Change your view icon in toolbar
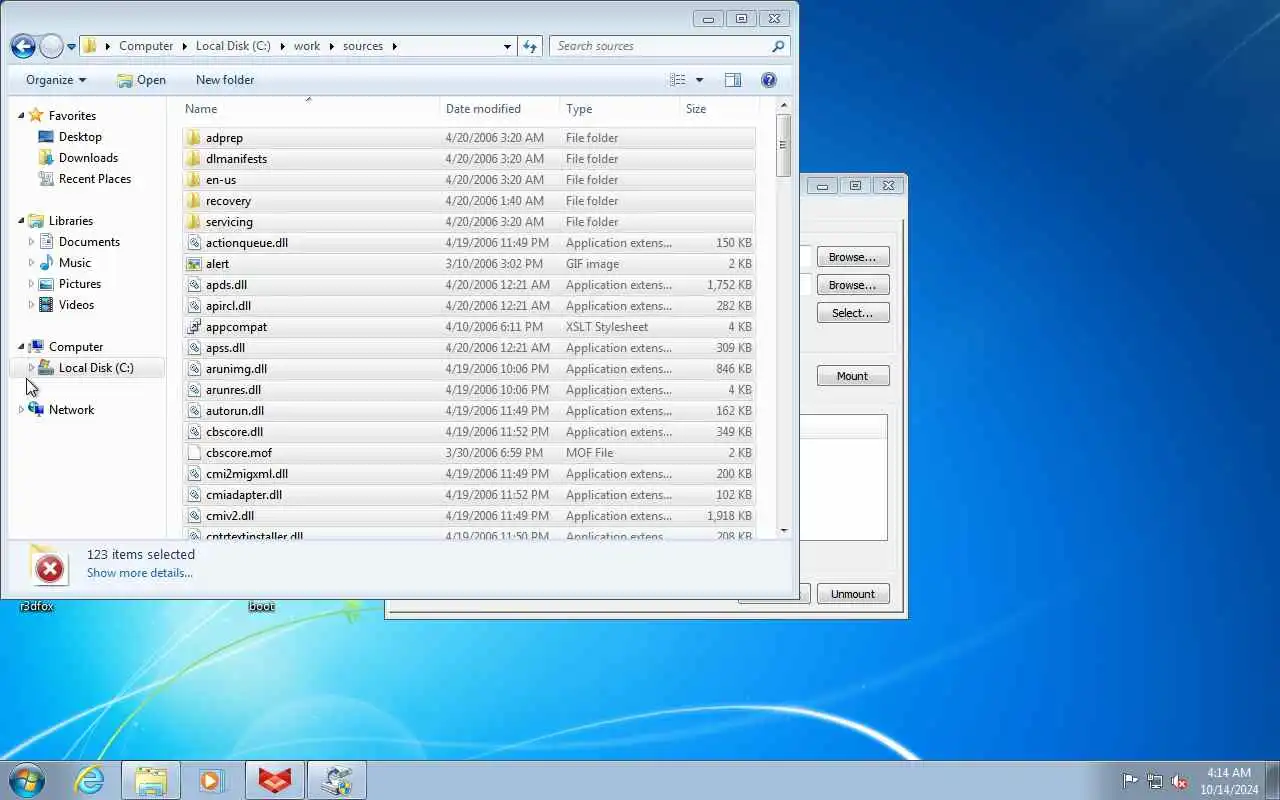 point(678,80)
